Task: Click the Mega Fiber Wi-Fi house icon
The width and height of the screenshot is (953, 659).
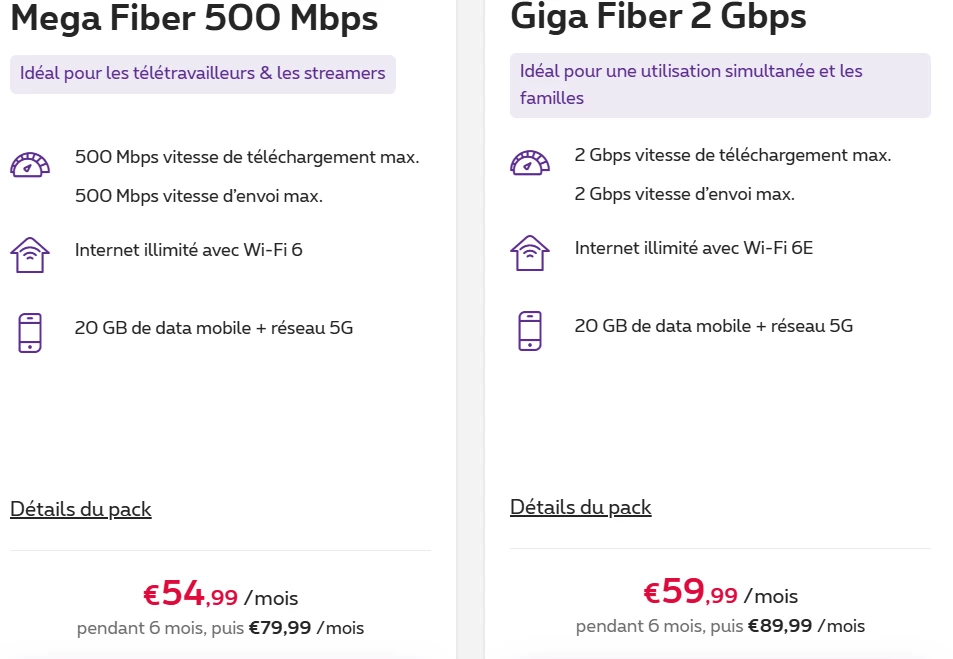Action: [30, 254]
